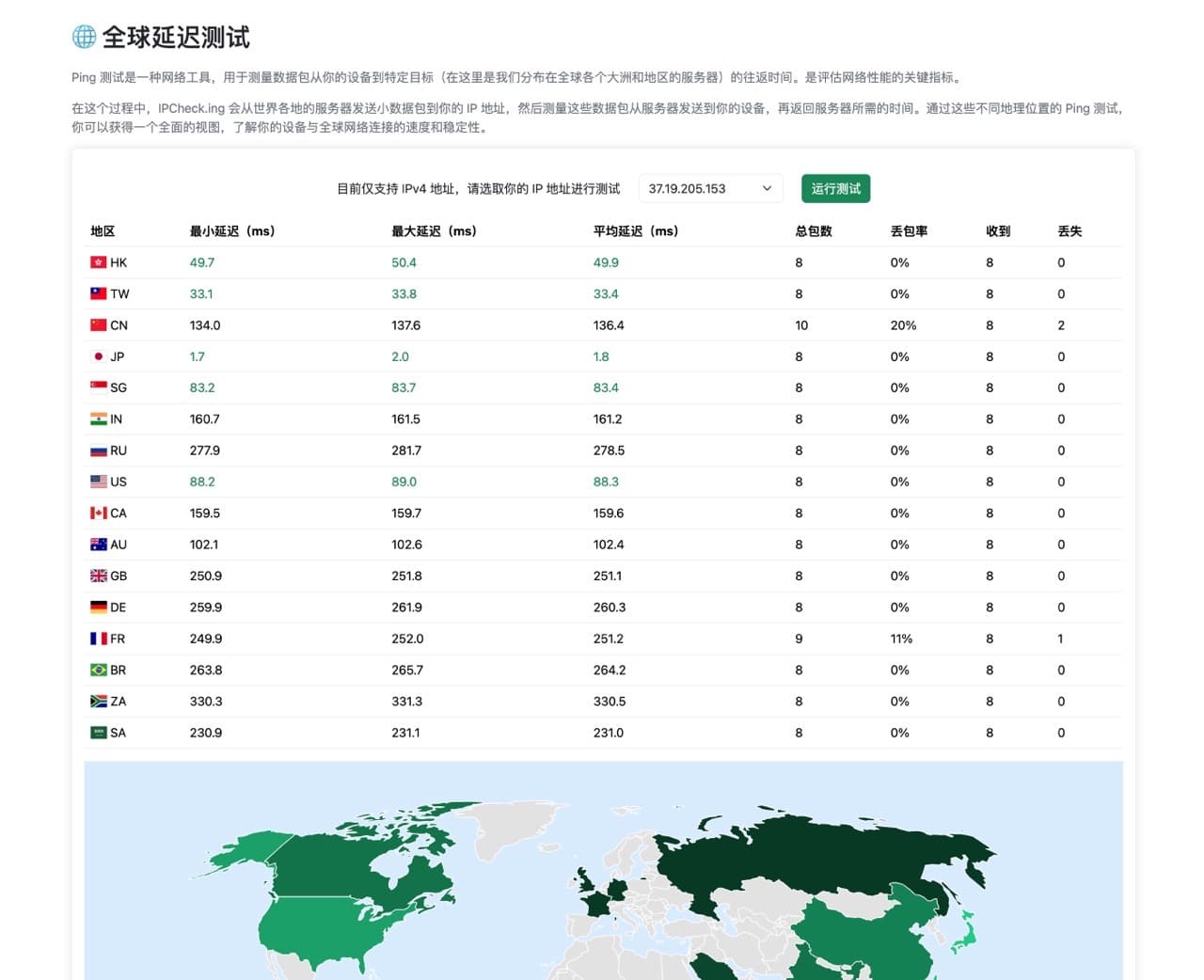
Task: Click the CN lost packets value 2
Action: (x=1061, y=325)
